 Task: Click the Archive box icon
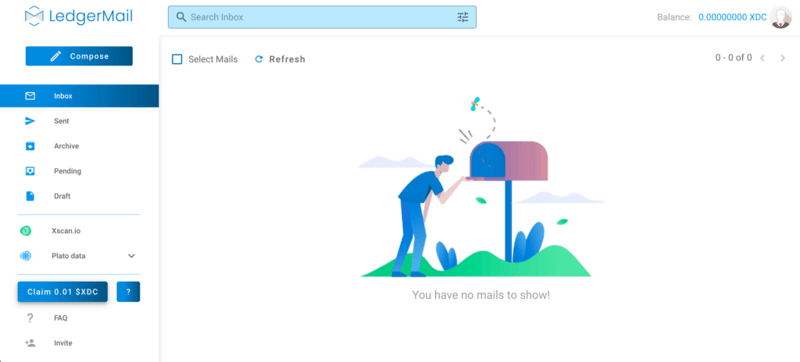pos(30,146)
